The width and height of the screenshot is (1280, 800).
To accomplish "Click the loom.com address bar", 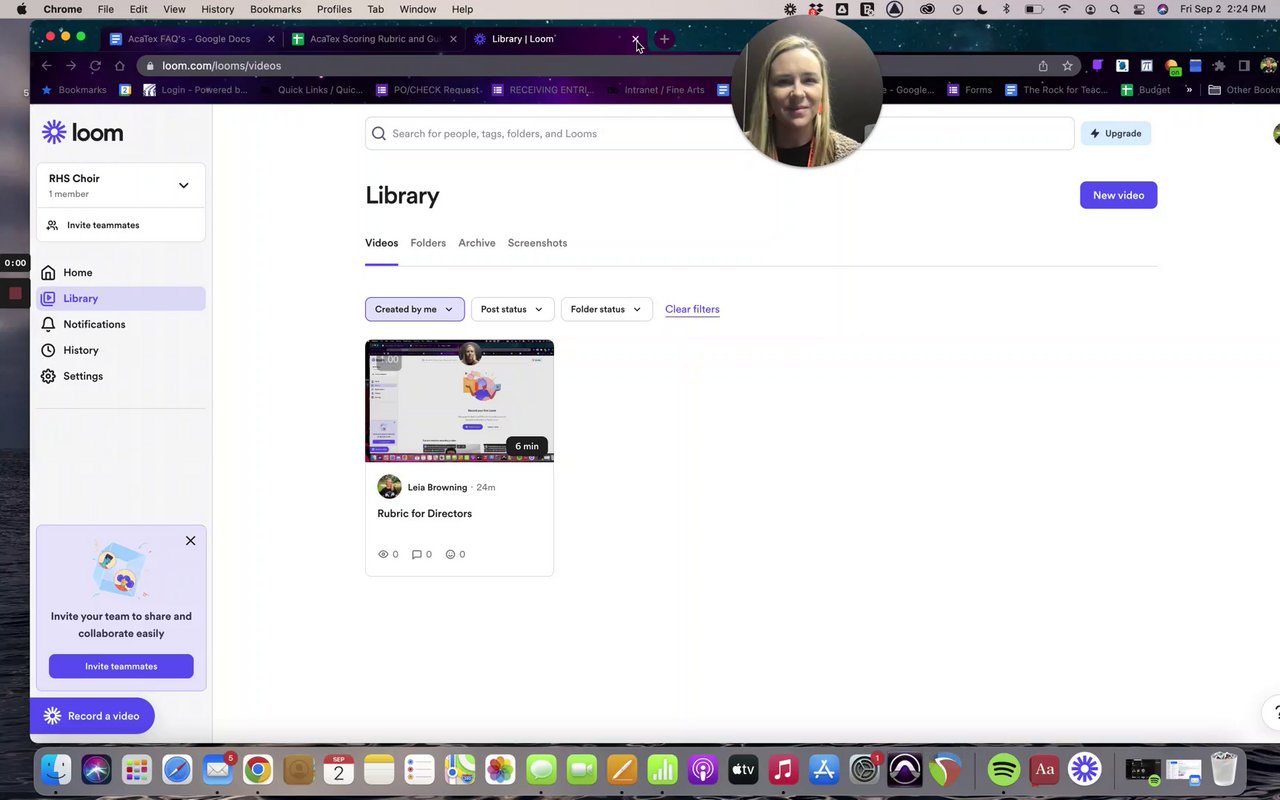I will (x=590, y=66).
